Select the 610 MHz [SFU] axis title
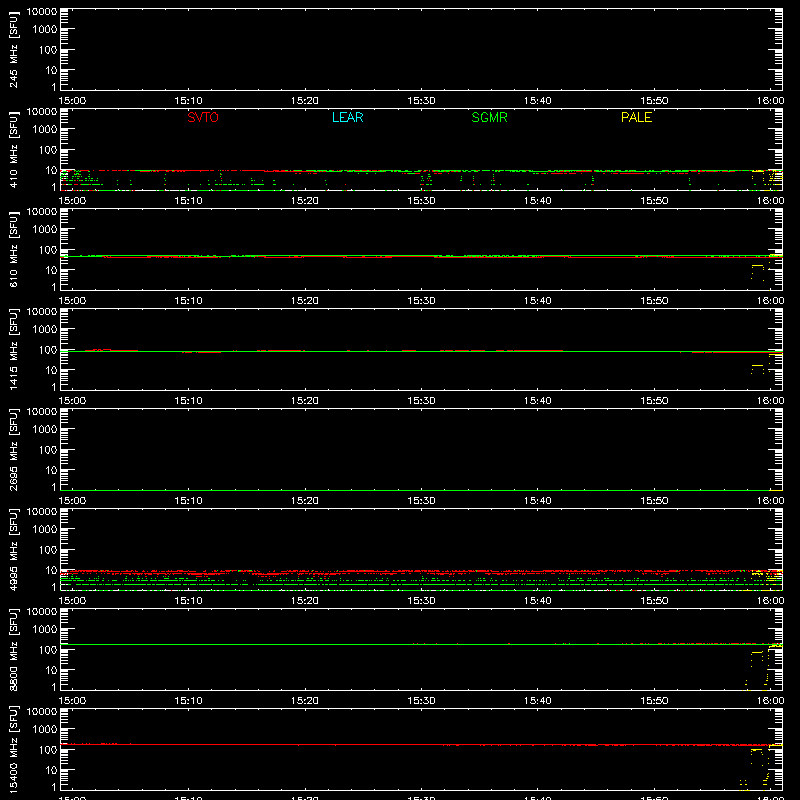Viewport: 800px width, 800px height. pos(14,250)
